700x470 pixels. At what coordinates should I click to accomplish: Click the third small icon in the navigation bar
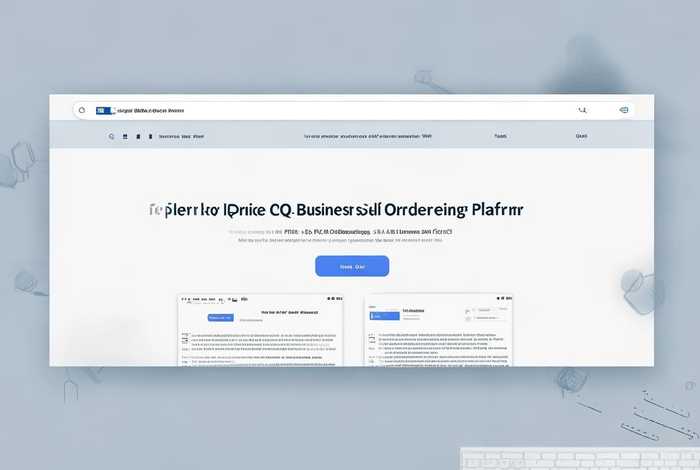pyautogui.click(x=138, y=136)
